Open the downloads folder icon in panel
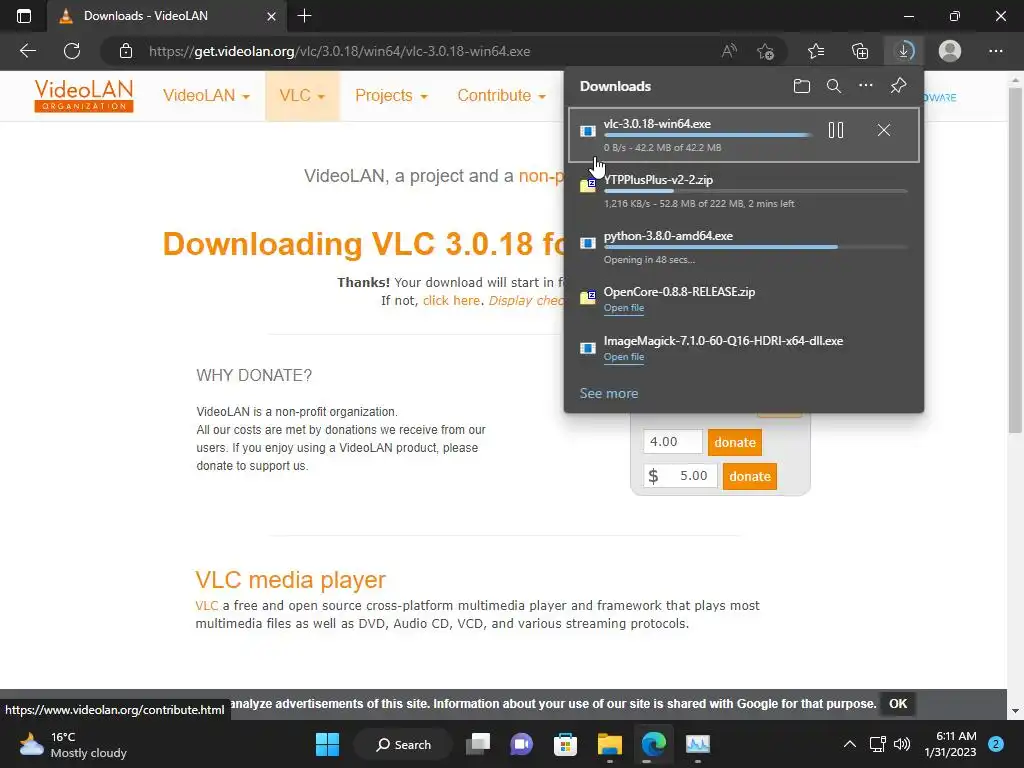This screenshot has width=1024, height=768. tap(801, 86)
